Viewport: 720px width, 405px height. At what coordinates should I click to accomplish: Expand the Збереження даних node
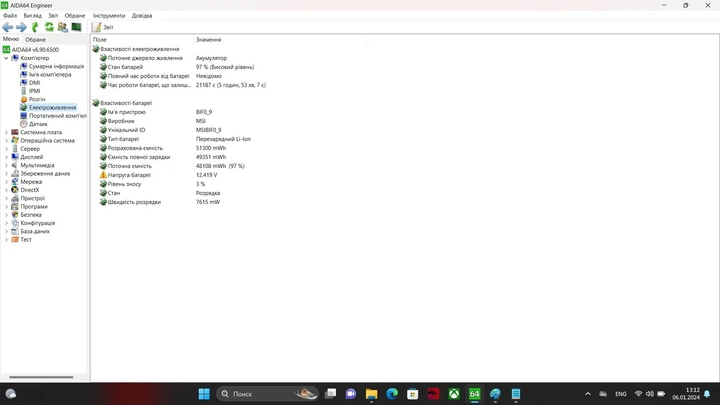coord(6,174)
